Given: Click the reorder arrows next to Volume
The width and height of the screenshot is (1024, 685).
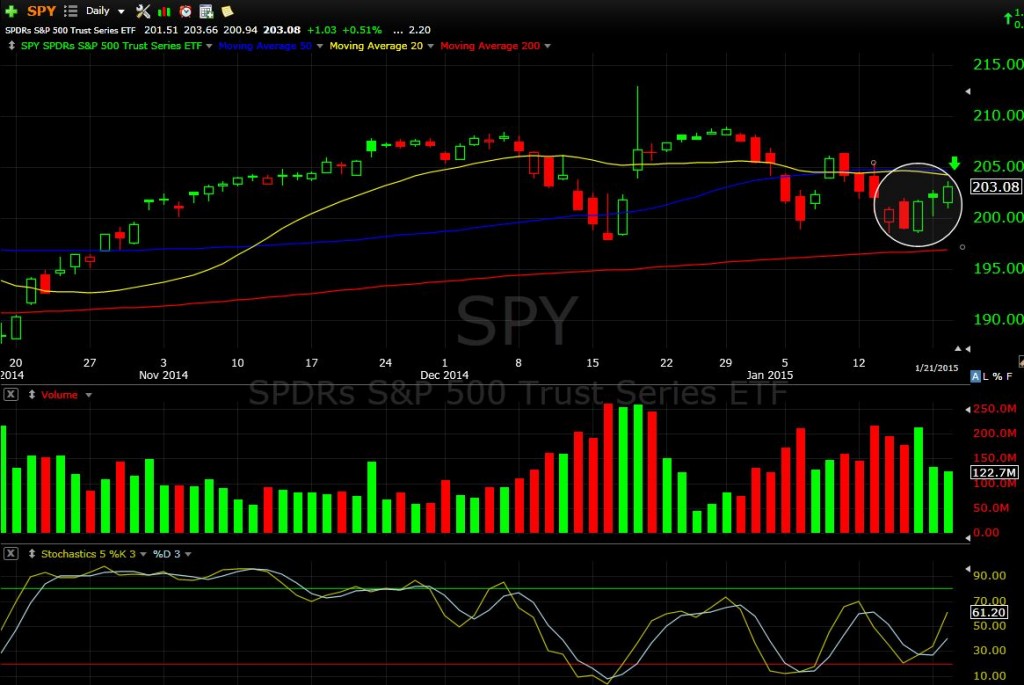Looking at the screenshot, I should (x=31, y=394).
